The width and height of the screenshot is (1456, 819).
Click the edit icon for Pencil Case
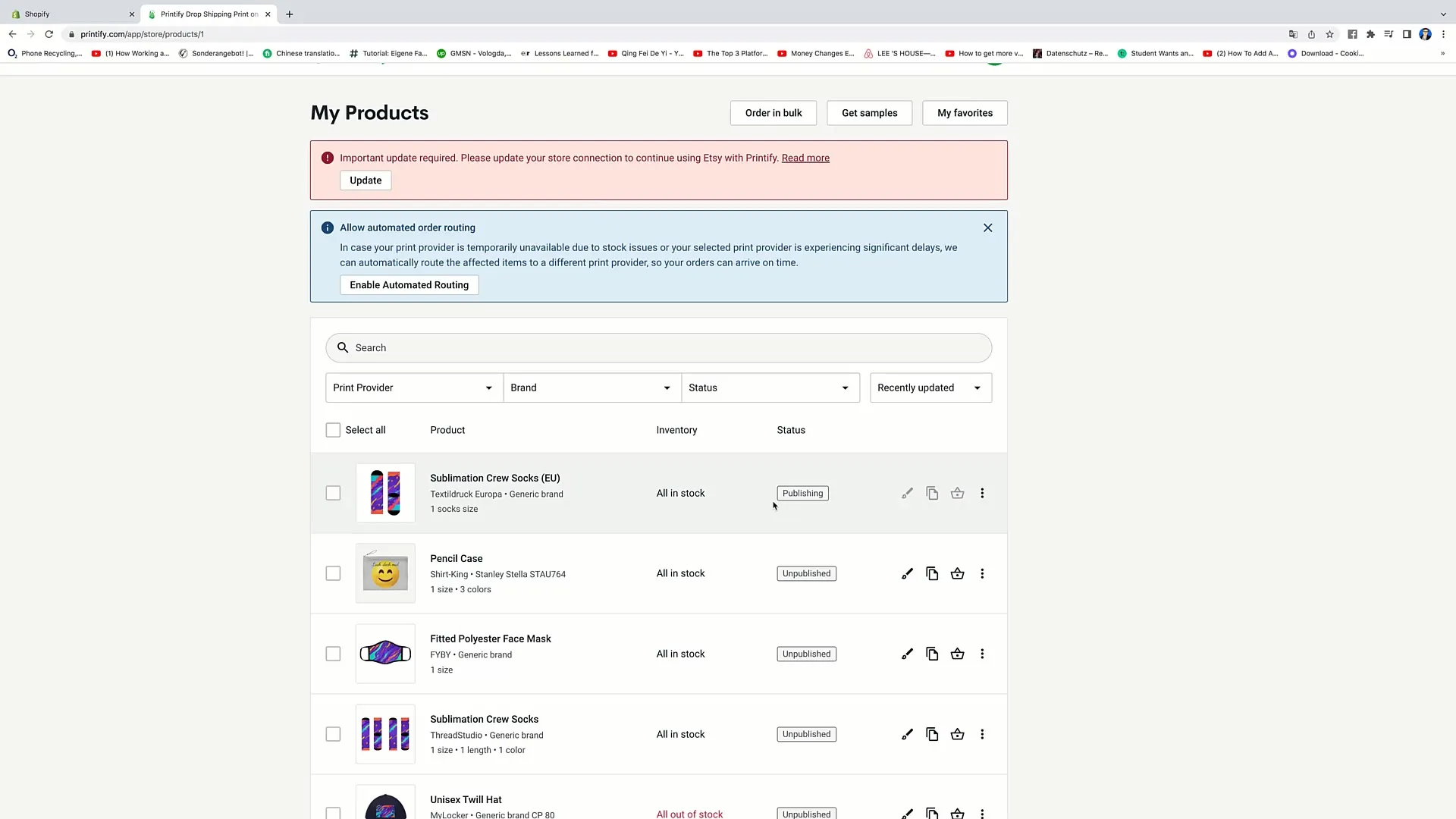[907, 573]
